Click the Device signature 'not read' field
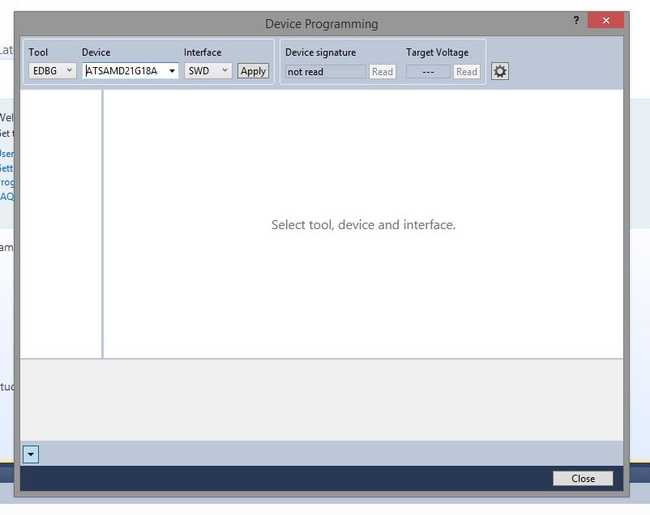The image size is (650, 515). [324, 72]
